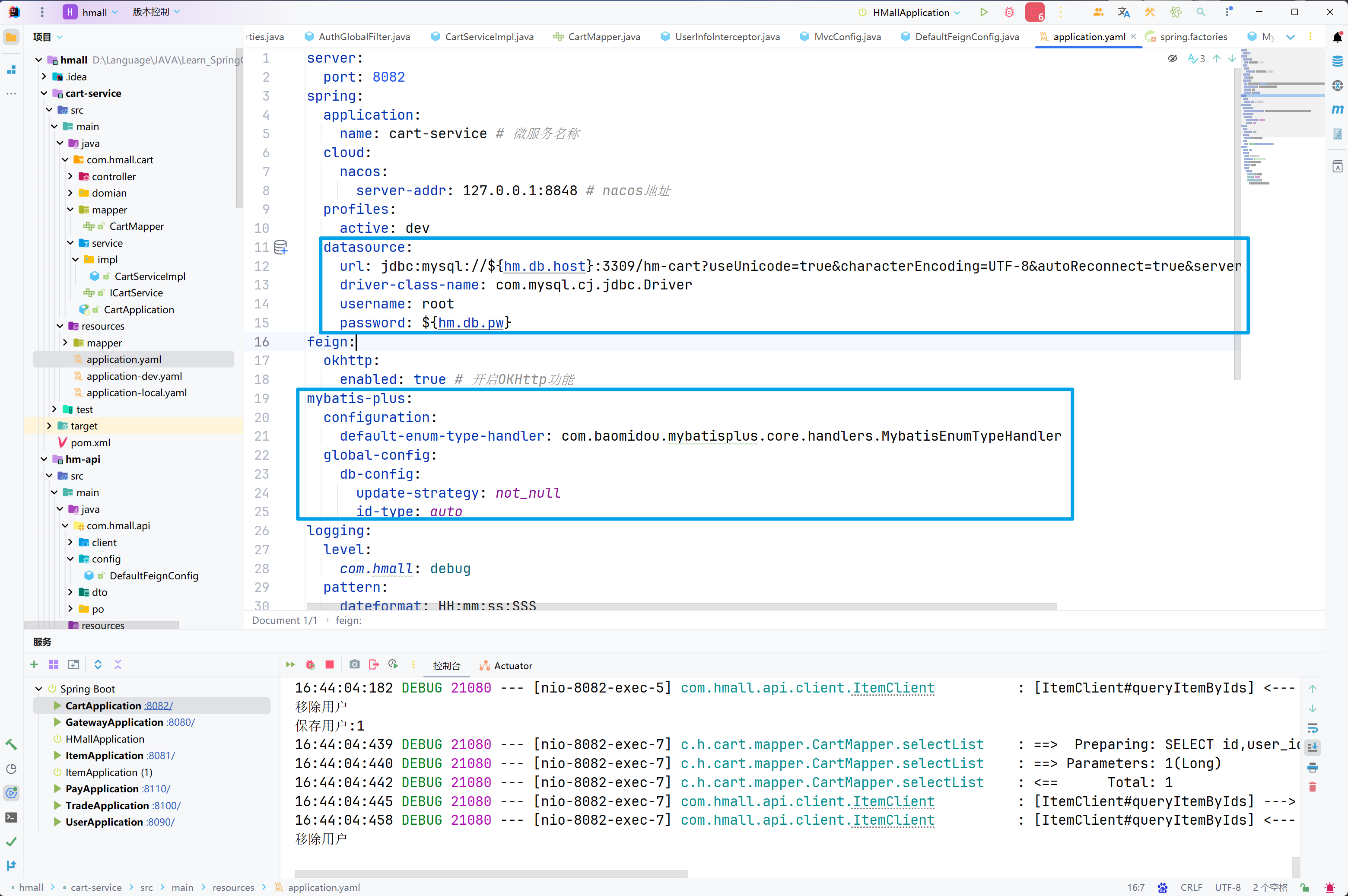Open the Database tool window icon
The width and height of the screenshot is (1348, 896).
coord(1337,61)
